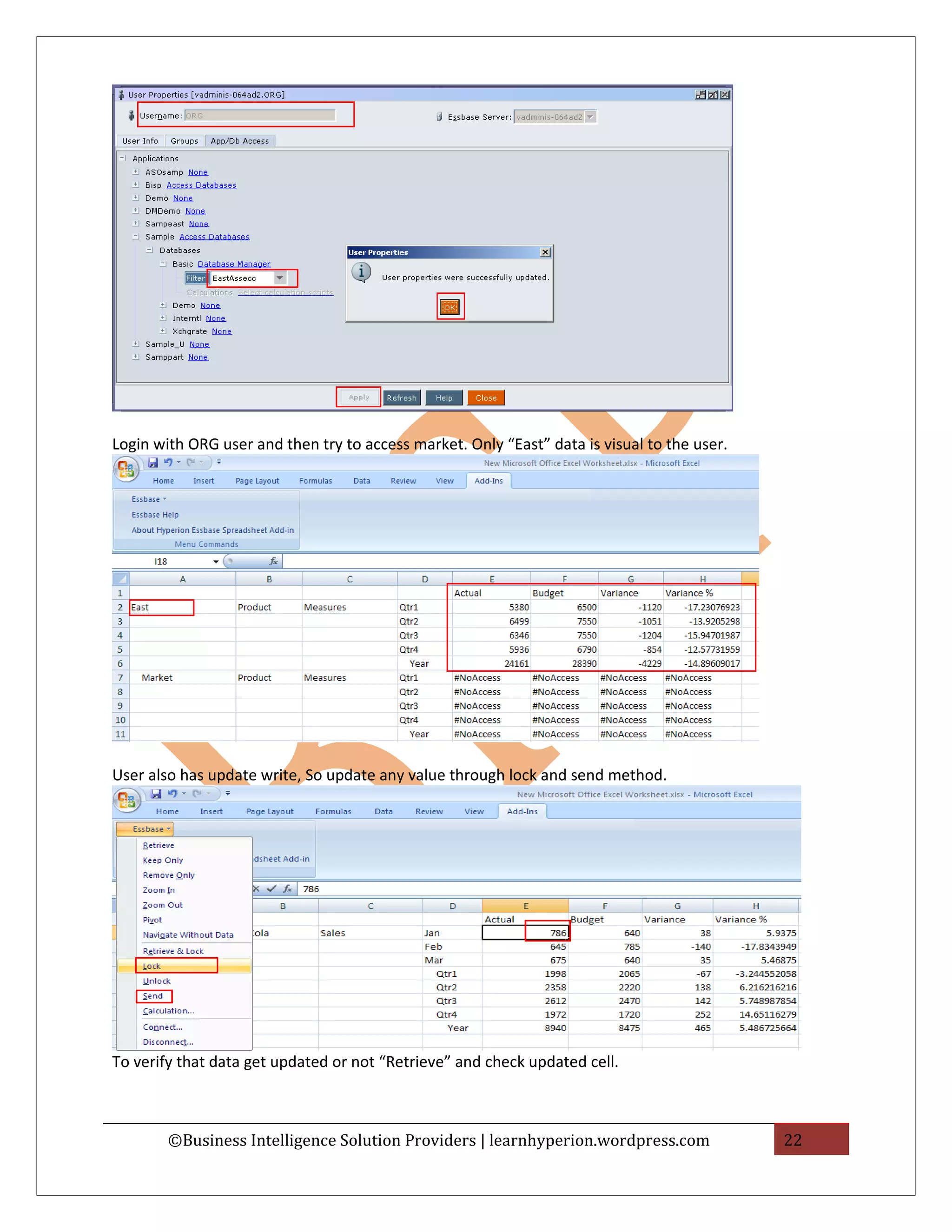
Task: Open Formulas tab in second Excel window
Action: [x=333, y=811]
